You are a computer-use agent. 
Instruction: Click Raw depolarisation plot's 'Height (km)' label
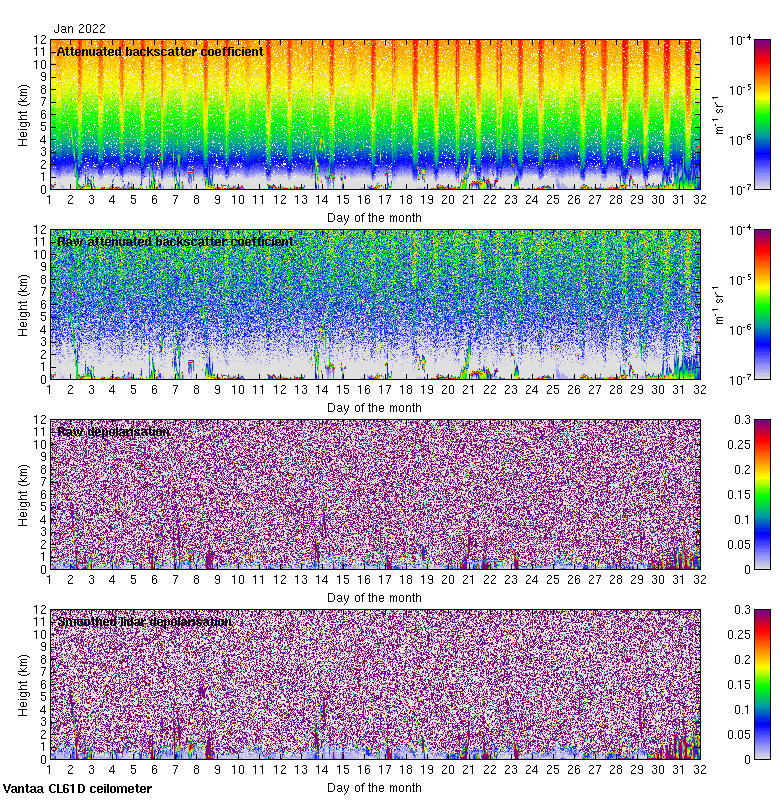[23, 494]
